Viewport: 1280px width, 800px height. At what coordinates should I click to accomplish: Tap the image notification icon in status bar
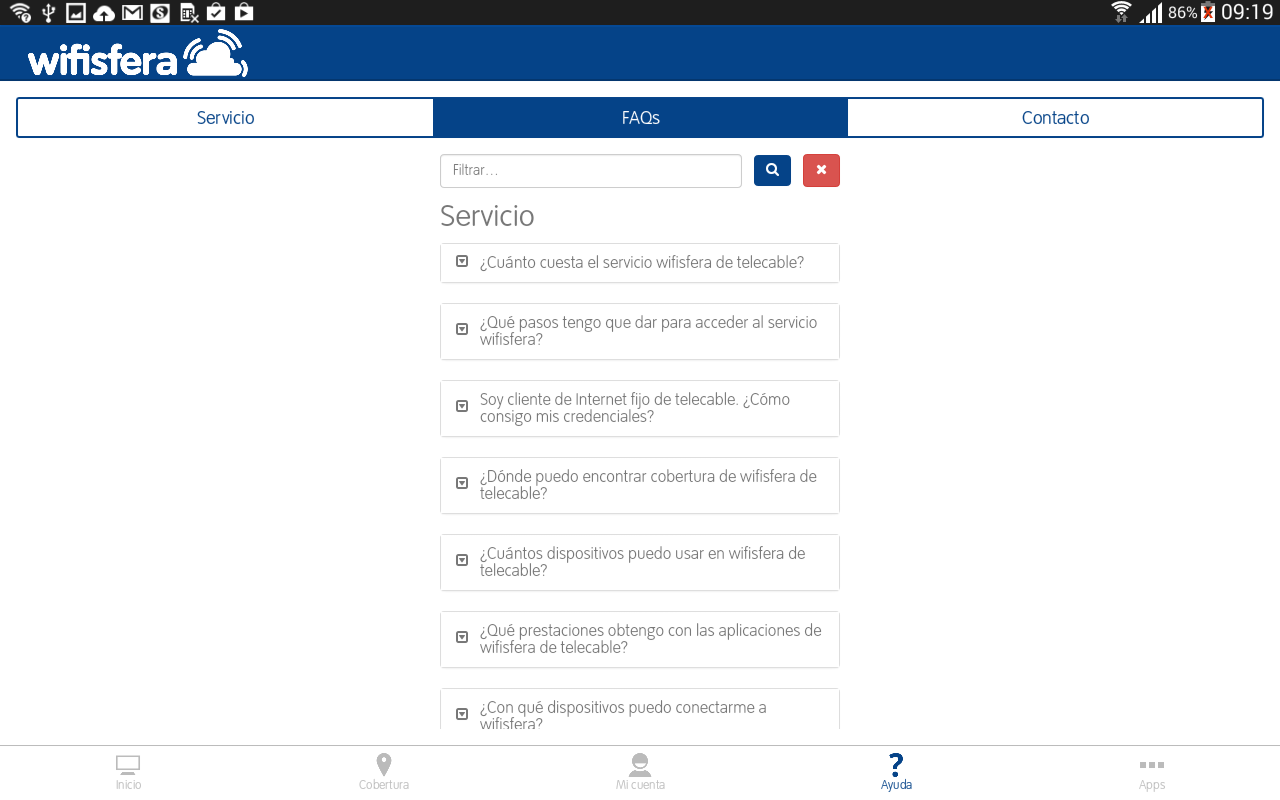76,12
